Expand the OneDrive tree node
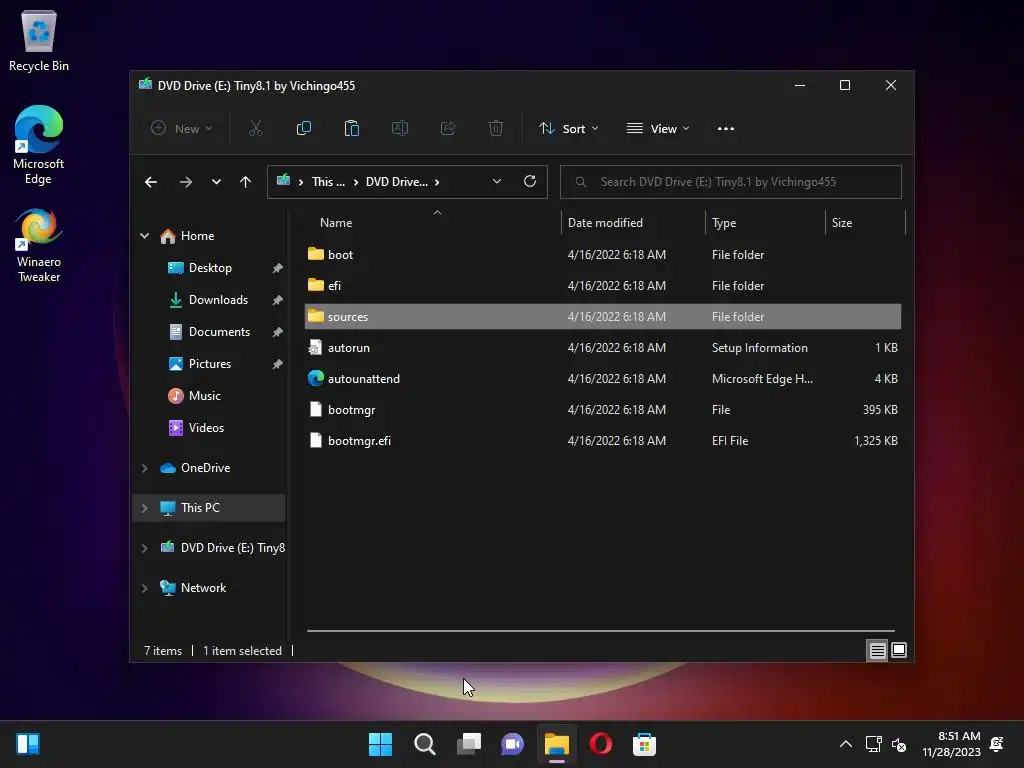 pos(144,468)
